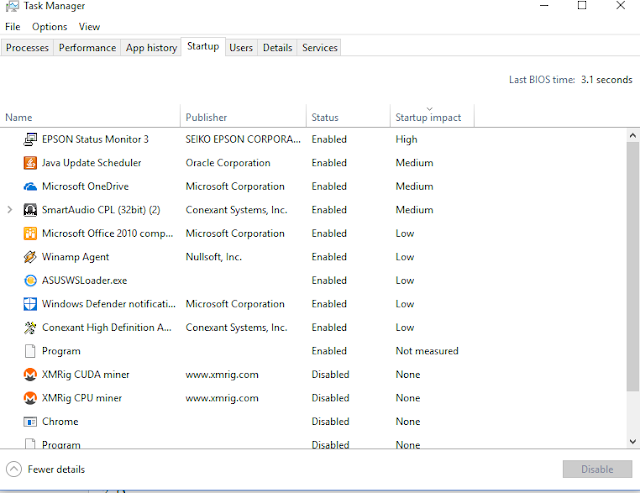Image resolution: width=640 pixels, height=493 pixels.
Task: Click the High startup impact value
Action: coord(407,140)
